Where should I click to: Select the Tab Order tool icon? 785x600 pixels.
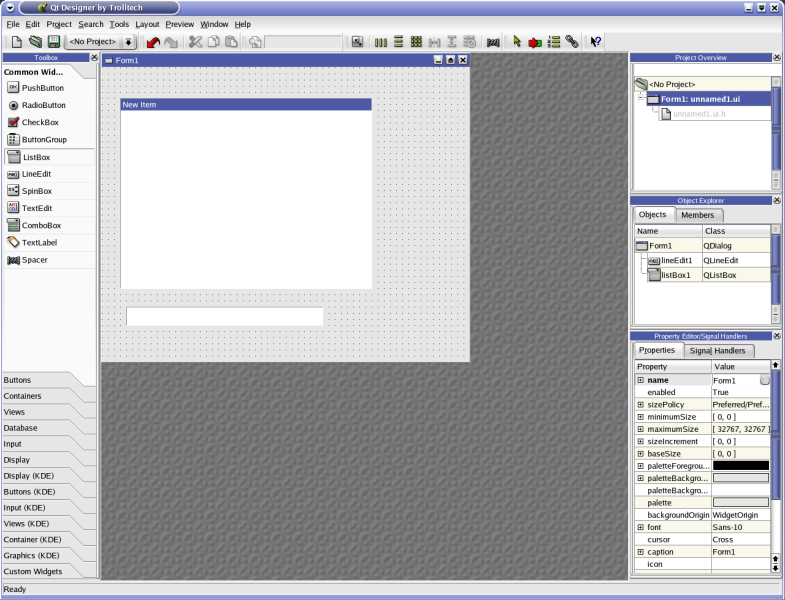554,42
